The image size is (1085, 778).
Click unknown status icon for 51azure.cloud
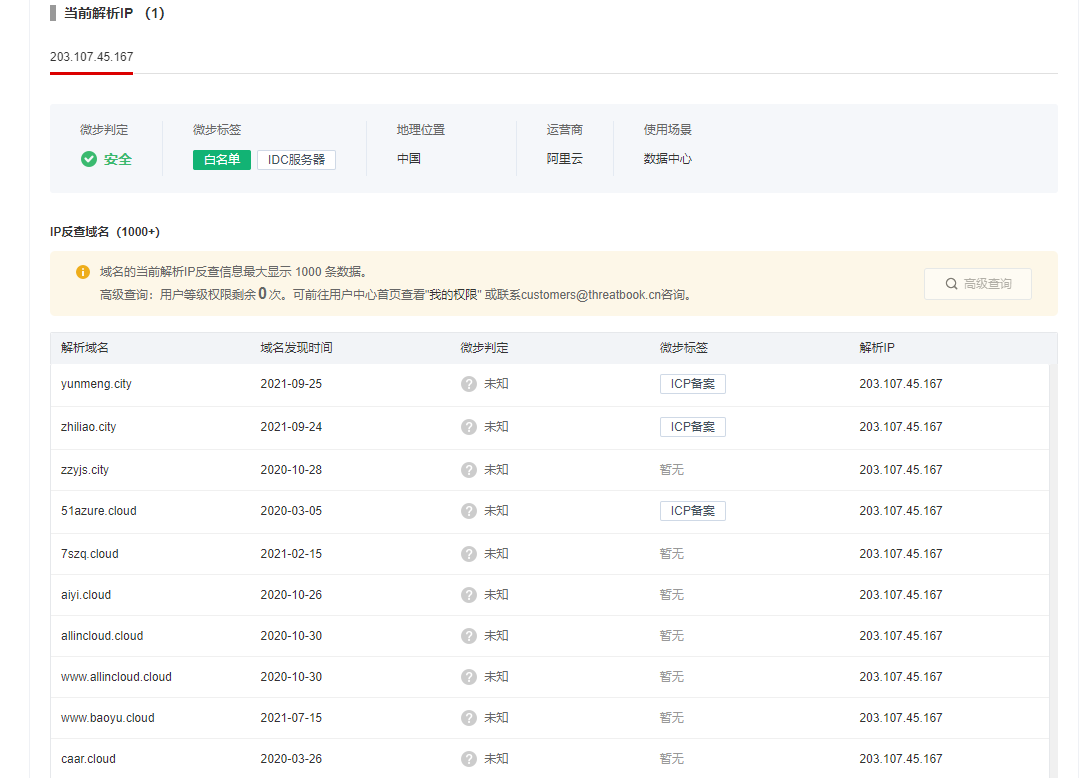(469, 511)
